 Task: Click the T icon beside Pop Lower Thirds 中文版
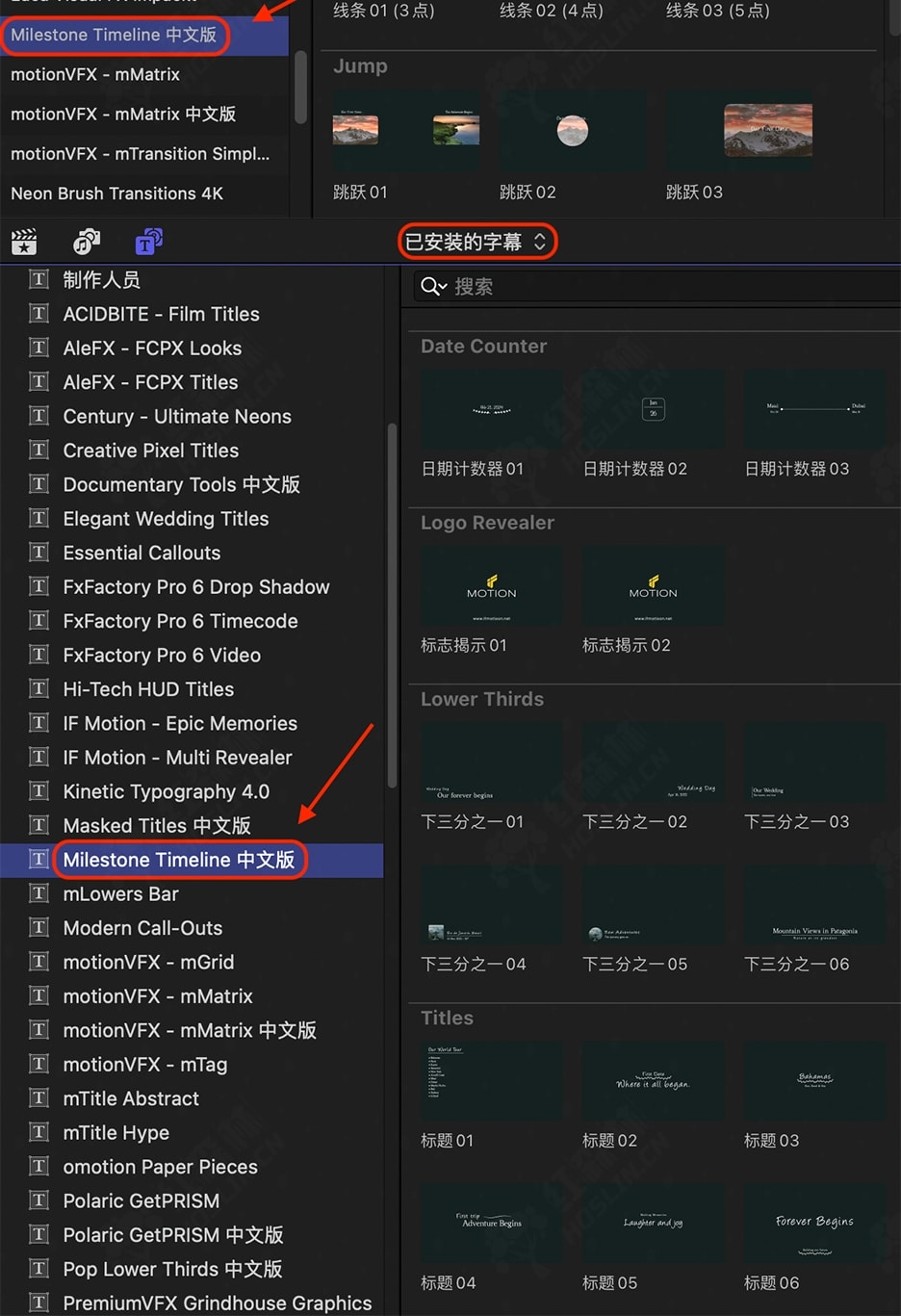[x=39, y=1269]
